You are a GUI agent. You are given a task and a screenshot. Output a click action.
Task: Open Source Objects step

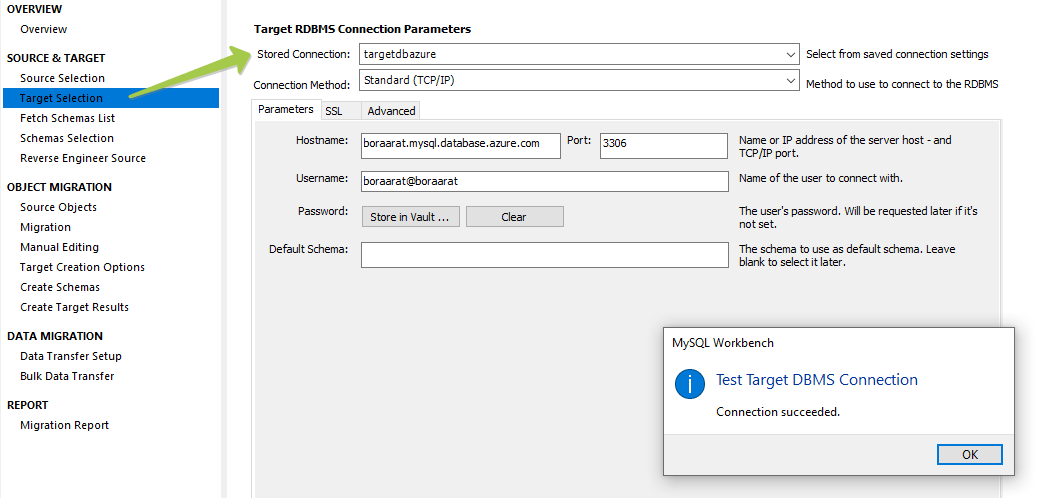coord(58,207)
